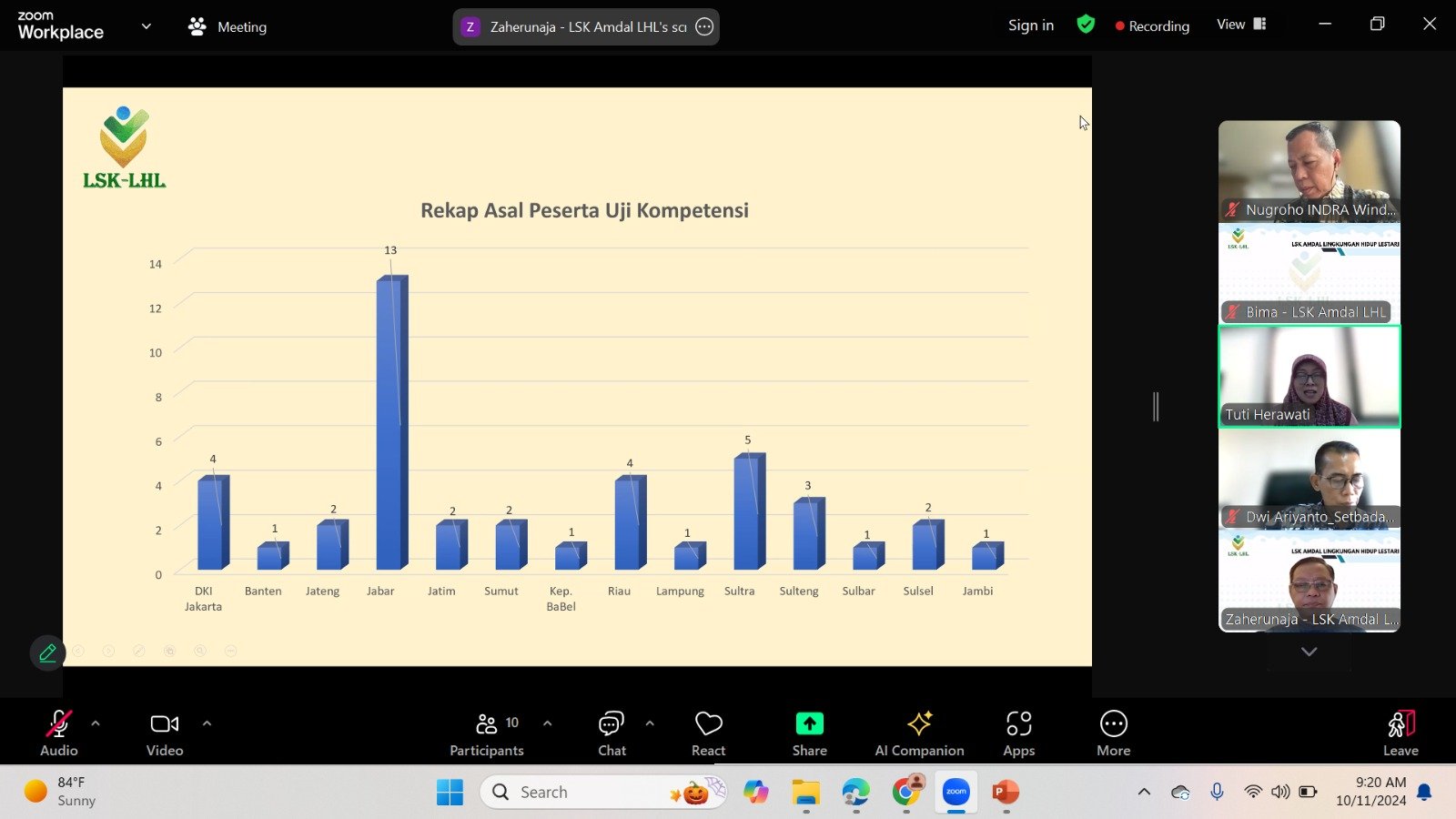The width and height of the screenshot is (1456, 819).
Task: Click the green encryption shield icon
Action: click(1086, 25)
